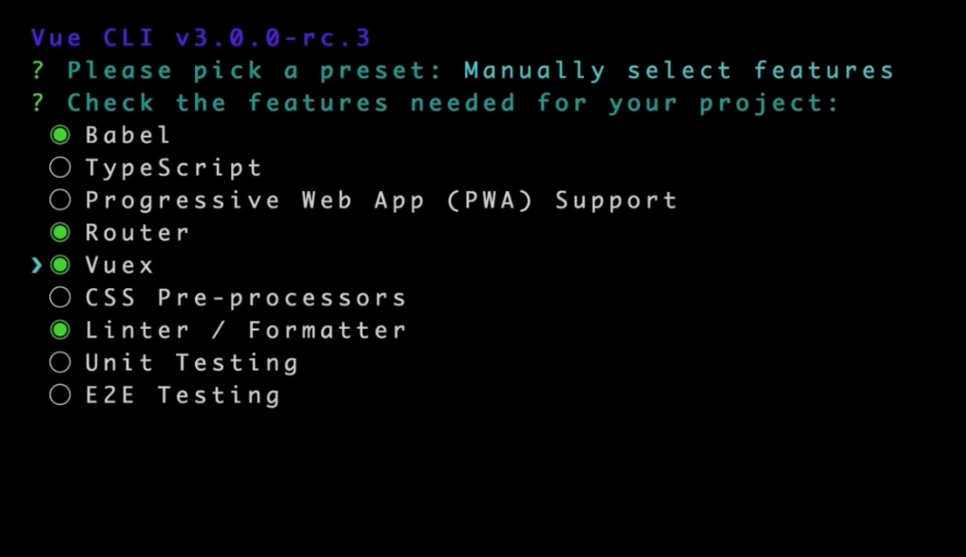Check the Unit Testing circle
The height and width of the screenshot is (557, 966).
click(x=60, y=362)
